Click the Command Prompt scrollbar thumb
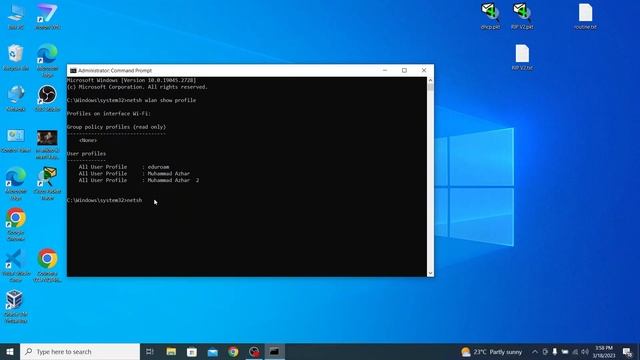640x360 pixels. (430, 87)
